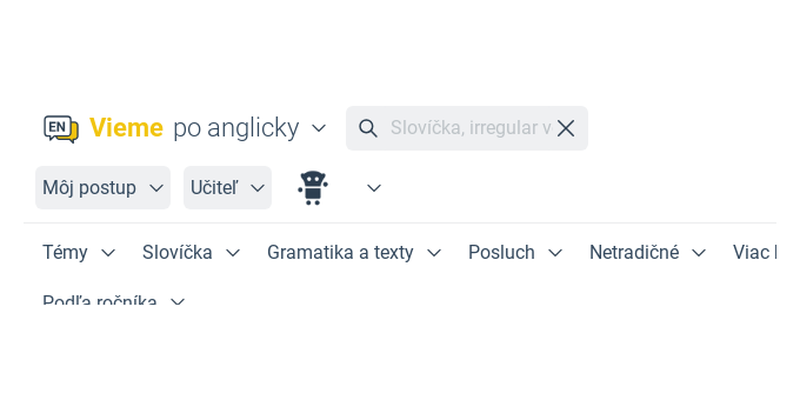Click chevron arrow beside Posluch

555,253
